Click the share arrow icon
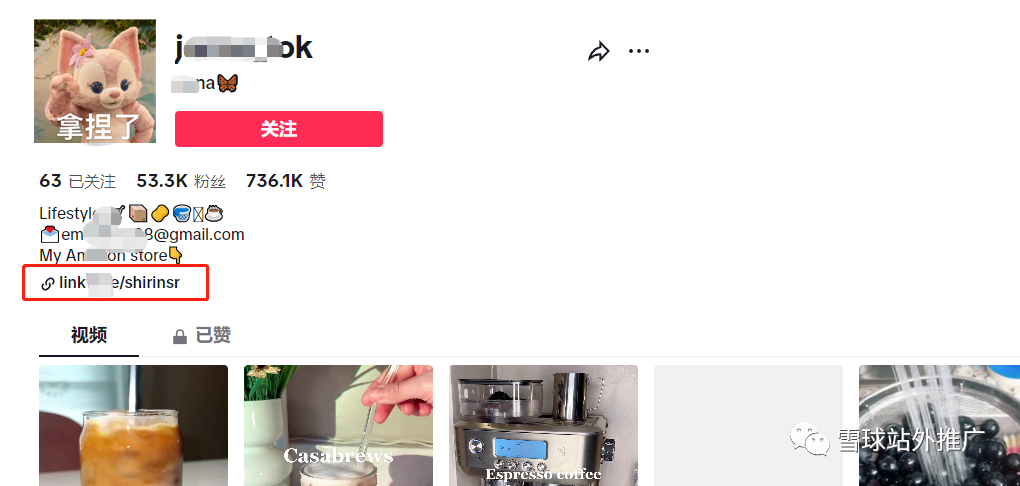1020x486 pixels. point(598,51)
